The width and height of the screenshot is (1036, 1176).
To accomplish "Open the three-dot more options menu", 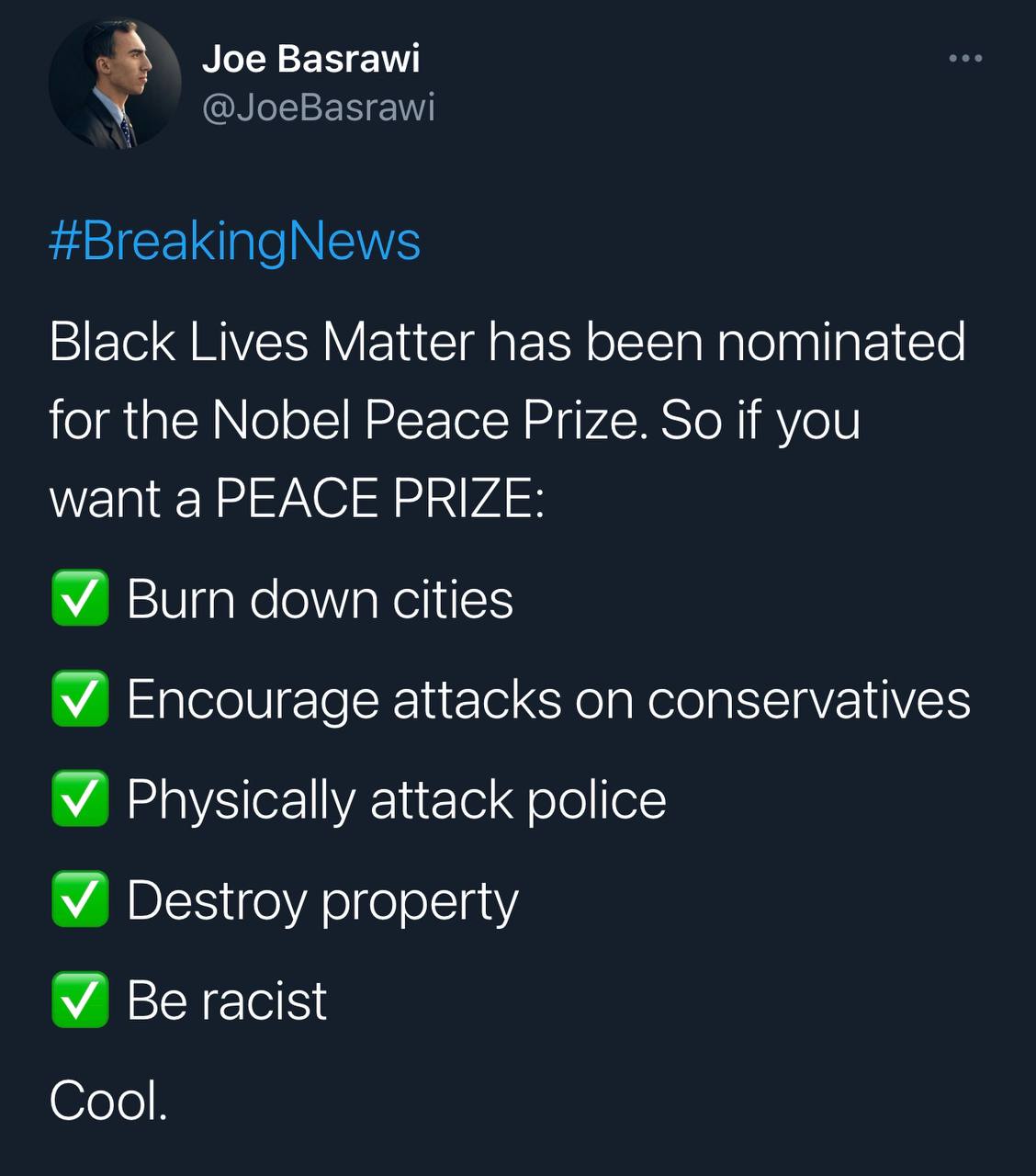I will (x=965, y=59).
